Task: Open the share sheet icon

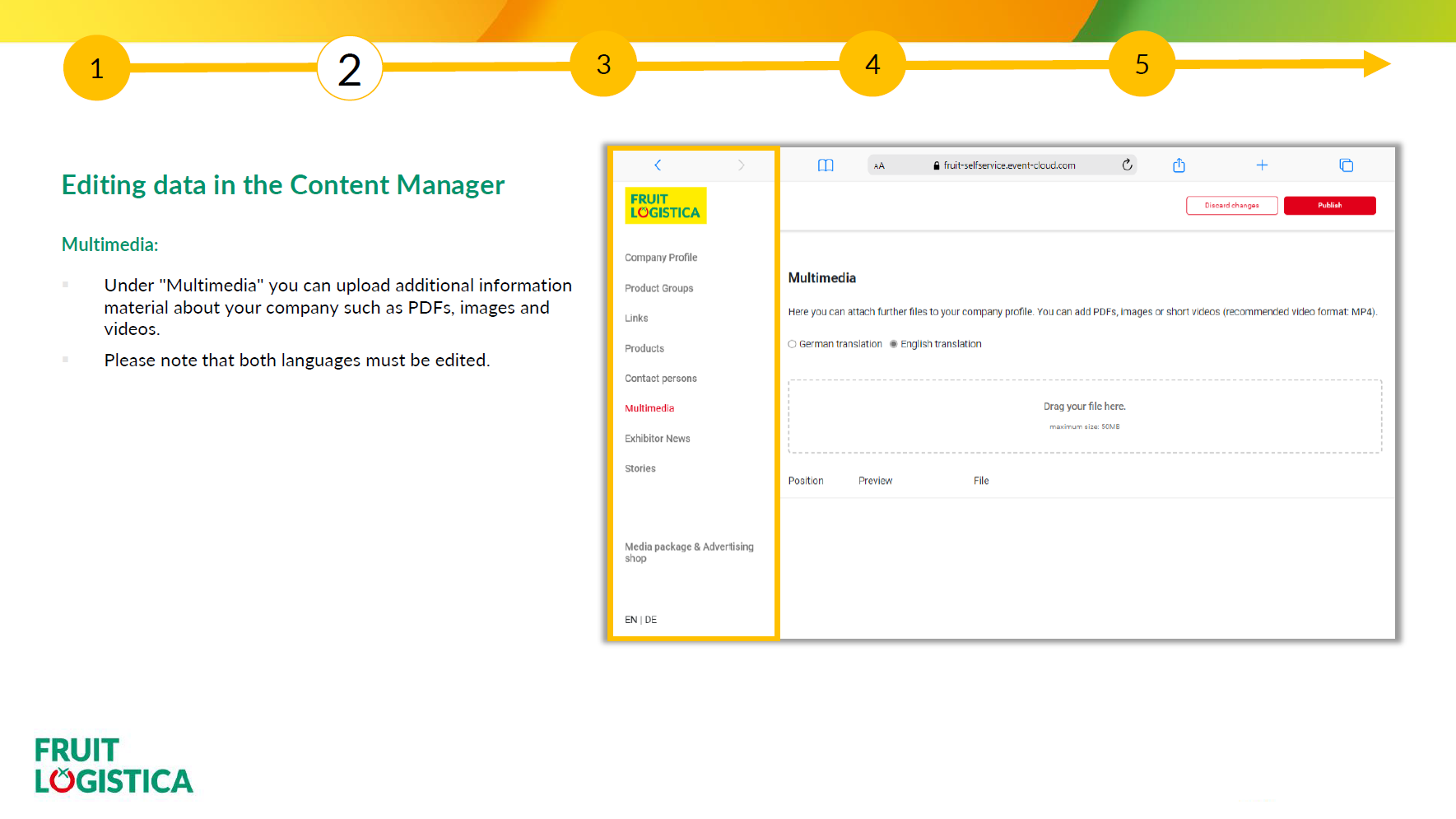Action: click(x=1179, y=165)
